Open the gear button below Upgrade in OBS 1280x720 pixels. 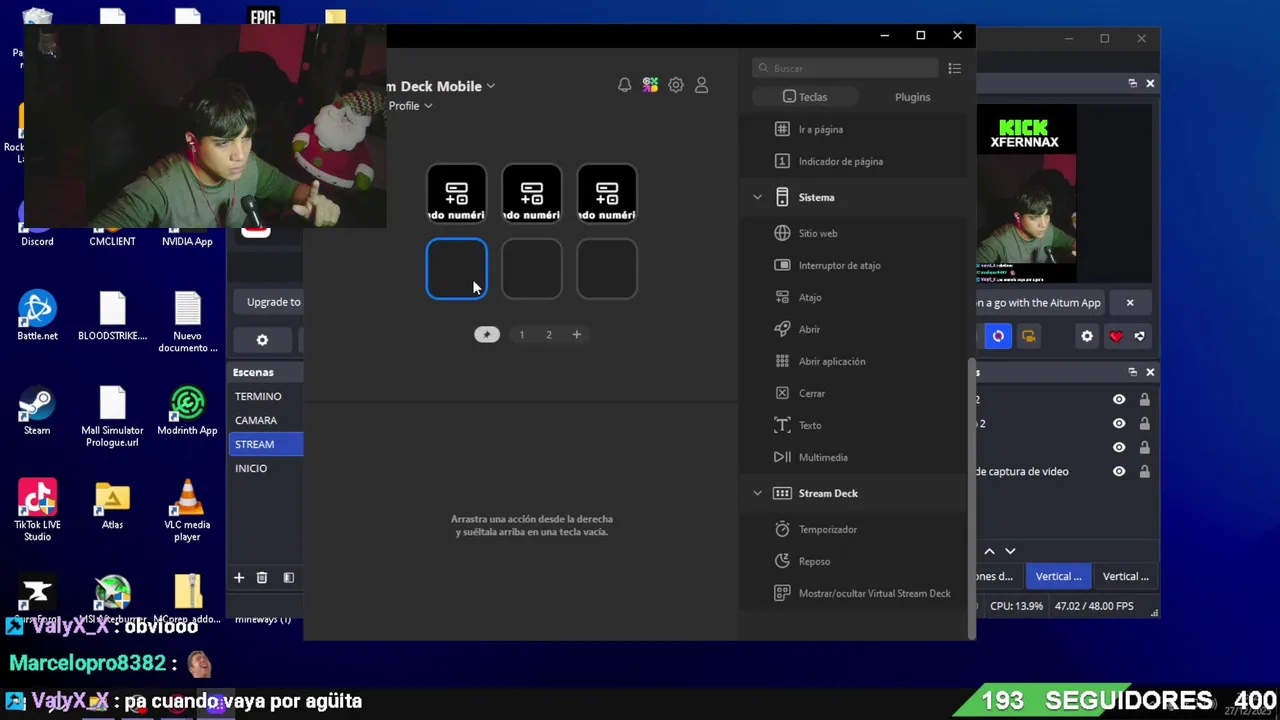262,340
